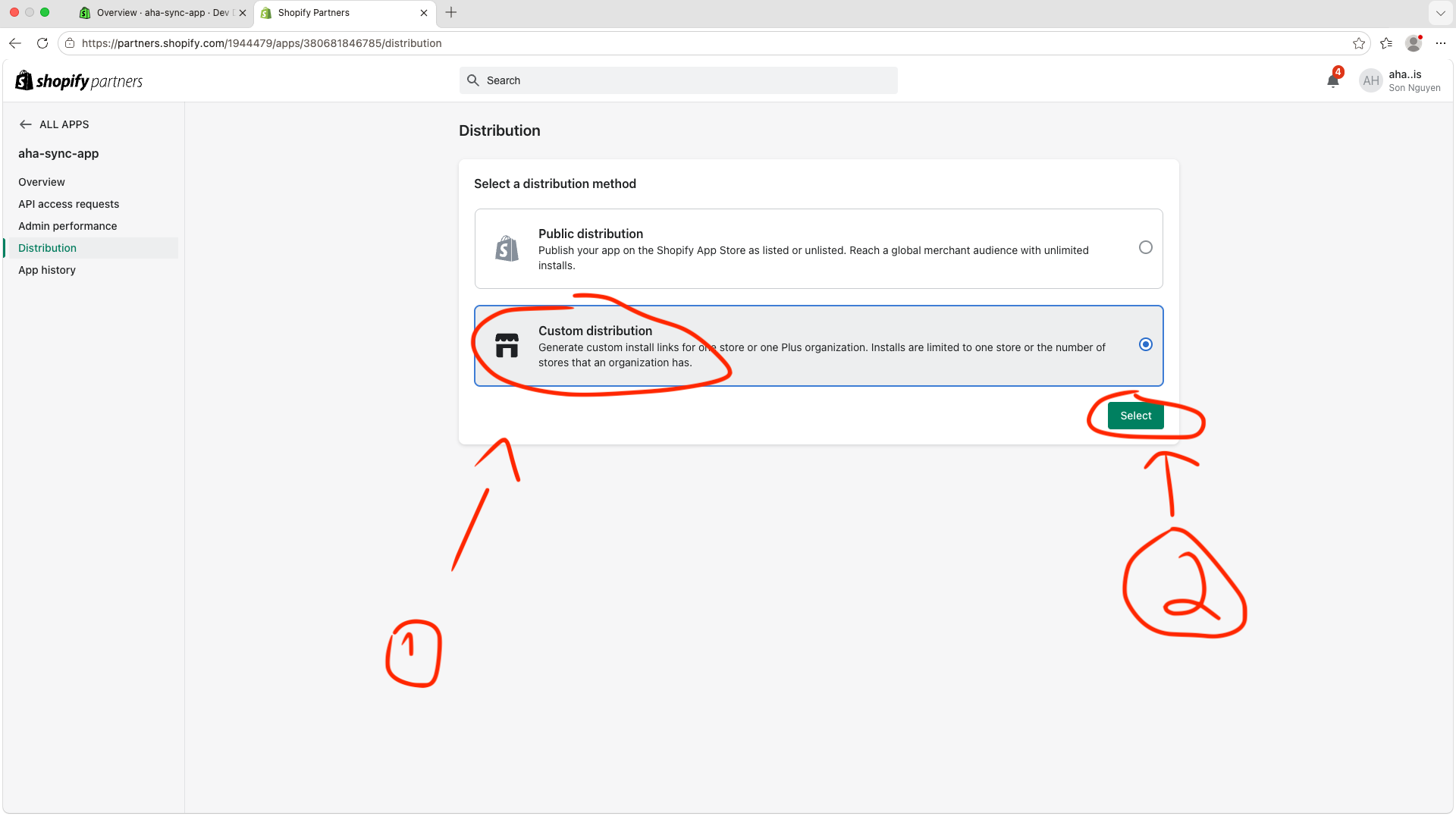Bookmark page with the star icon
Viewport: 1456px width, 816px height.
pos(1359,43)
